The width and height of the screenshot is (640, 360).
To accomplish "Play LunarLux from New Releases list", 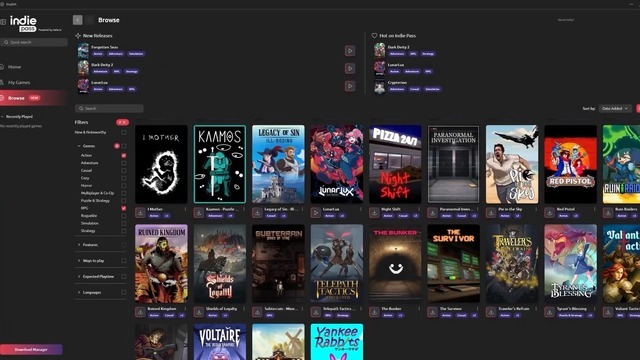I will pyautogui.click(x=350, y=86).
